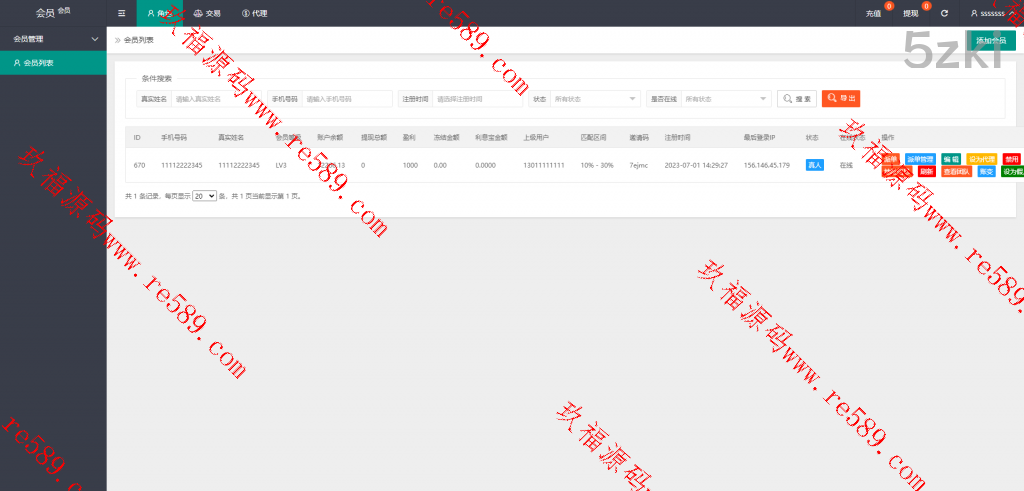1024x491 pixels.
Task: Click the invite code 7ejmc cell
Action: [x=639, y=165]
